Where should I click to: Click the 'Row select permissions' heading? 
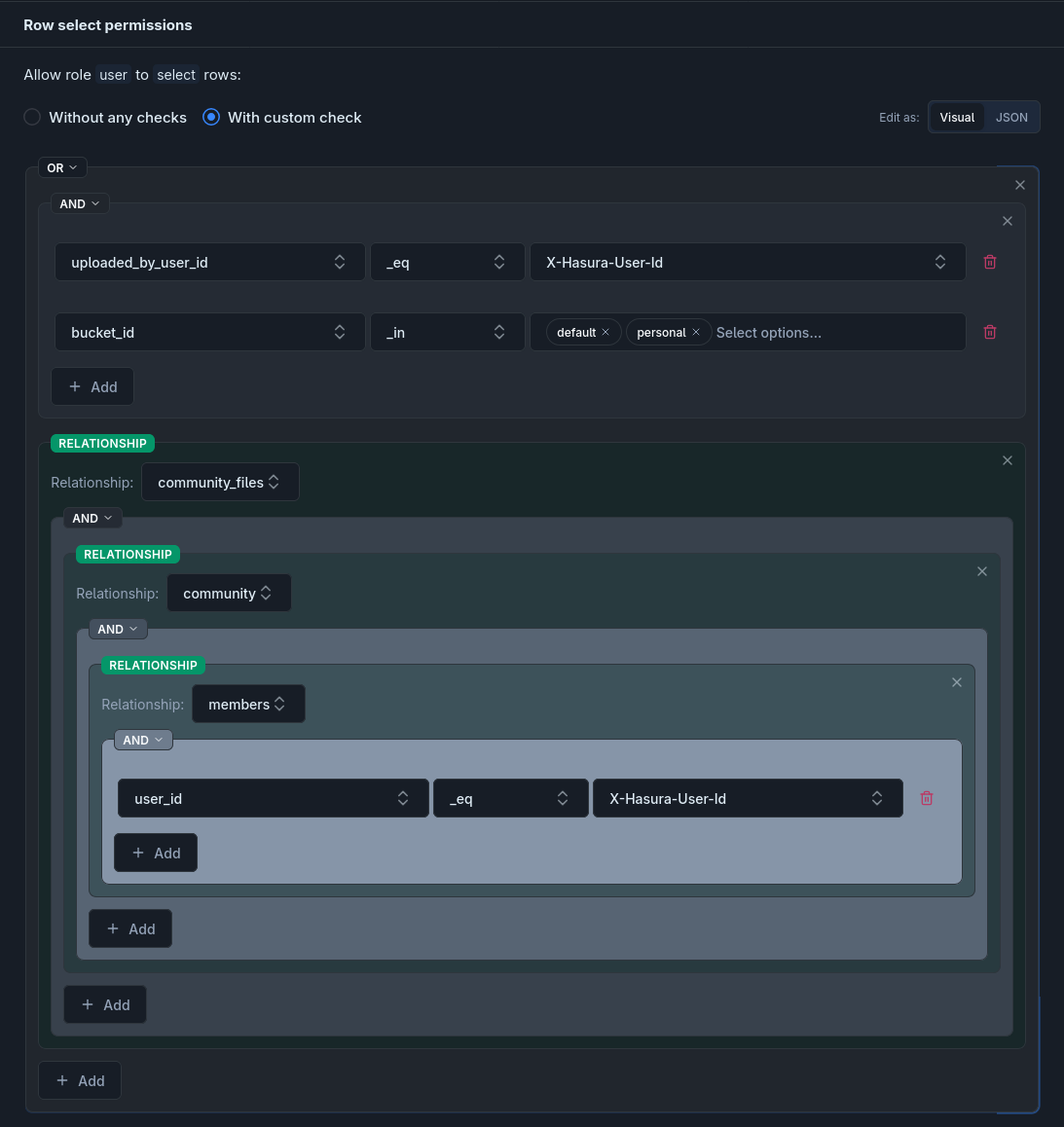tap(108, 25)
